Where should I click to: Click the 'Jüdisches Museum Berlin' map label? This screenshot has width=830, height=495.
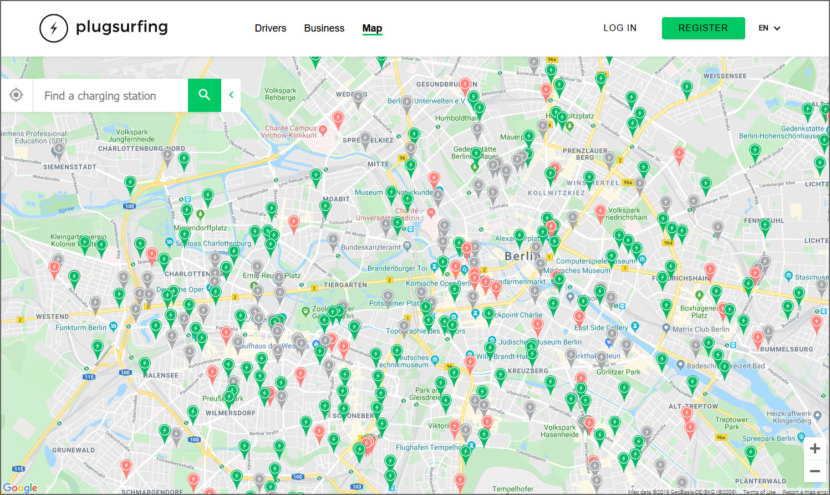[539, 342]
